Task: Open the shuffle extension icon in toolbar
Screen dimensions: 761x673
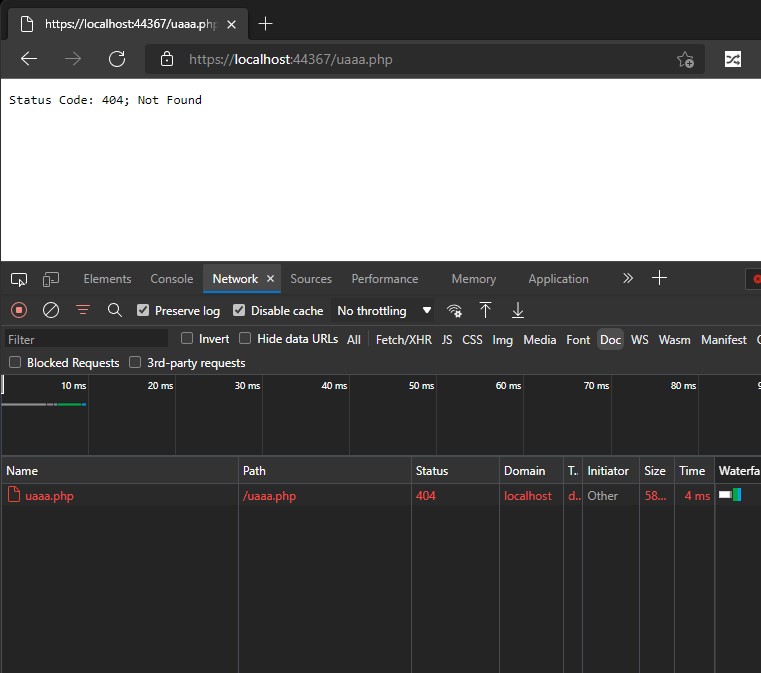Action: tap(732, 59)
